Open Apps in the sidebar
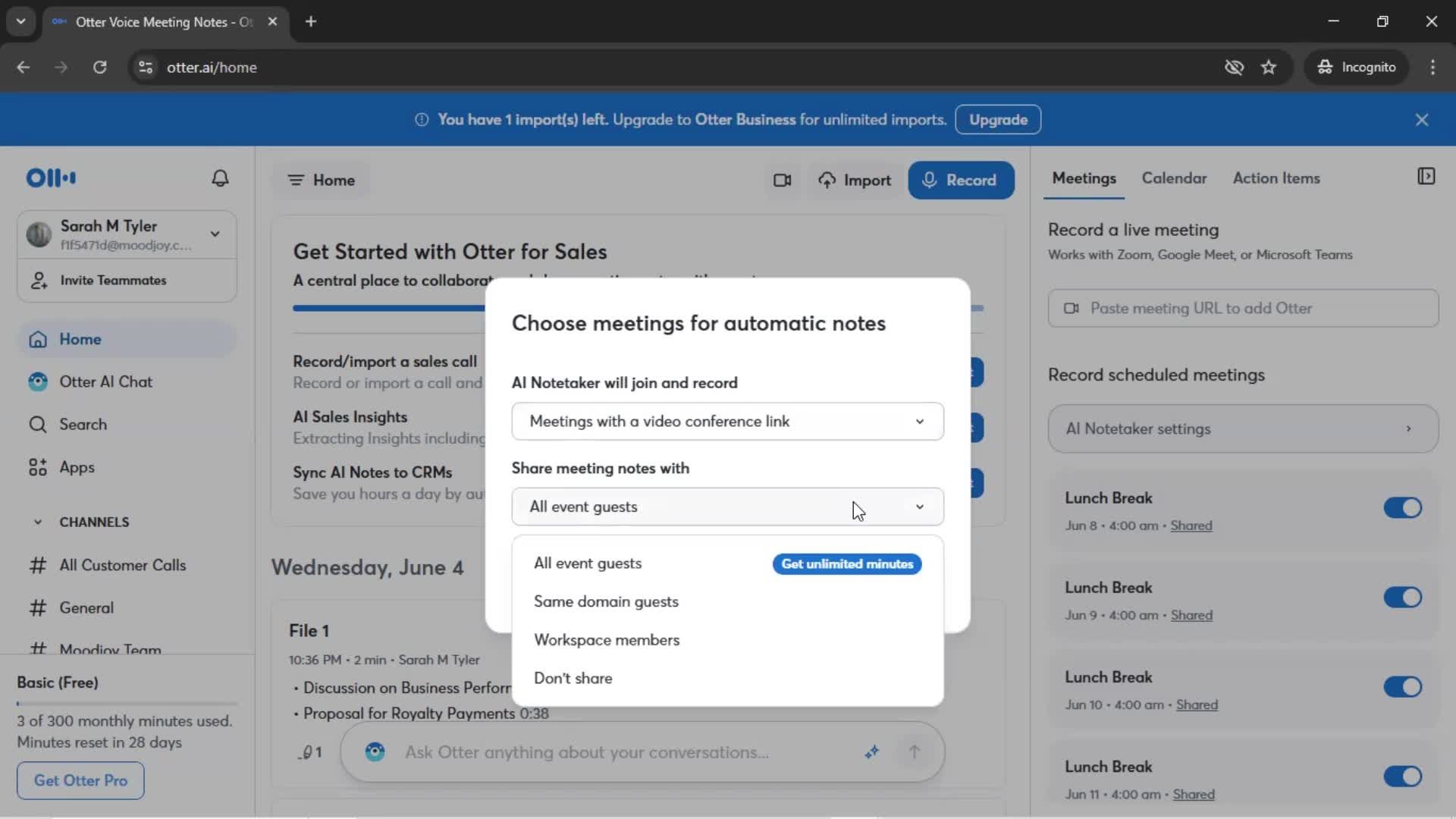 click(77, 467)
